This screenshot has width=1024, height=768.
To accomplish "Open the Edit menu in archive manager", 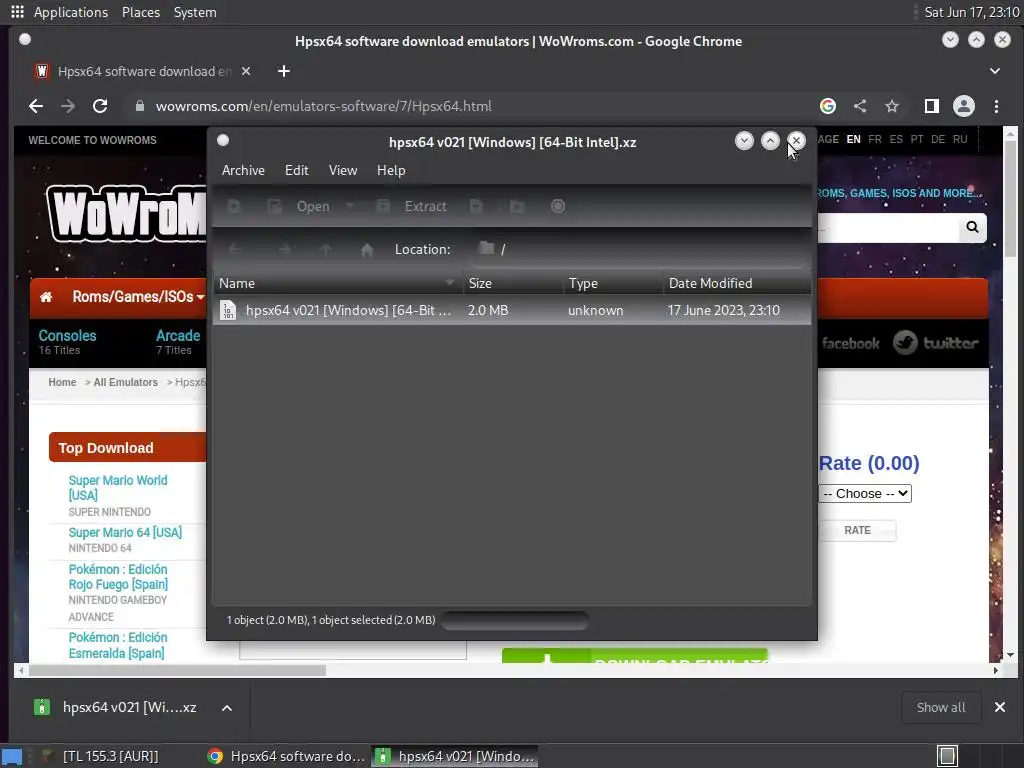I will tap(296, 170).
